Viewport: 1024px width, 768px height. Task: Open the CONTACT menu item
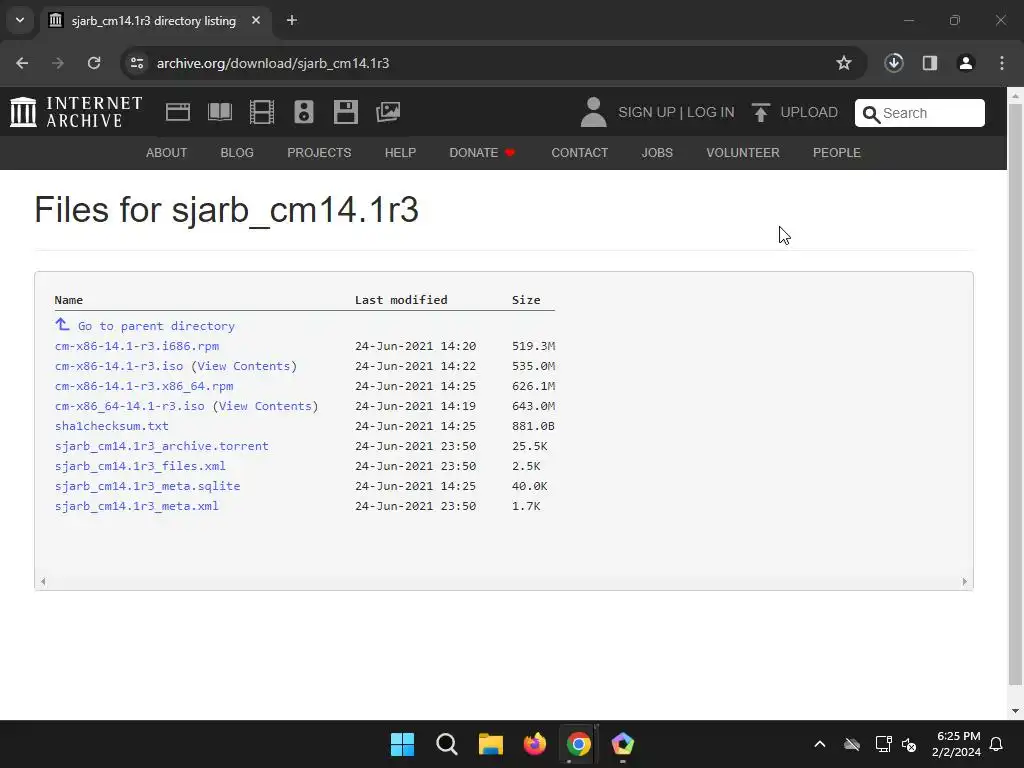pyautogui.click(x=580, y=153)
